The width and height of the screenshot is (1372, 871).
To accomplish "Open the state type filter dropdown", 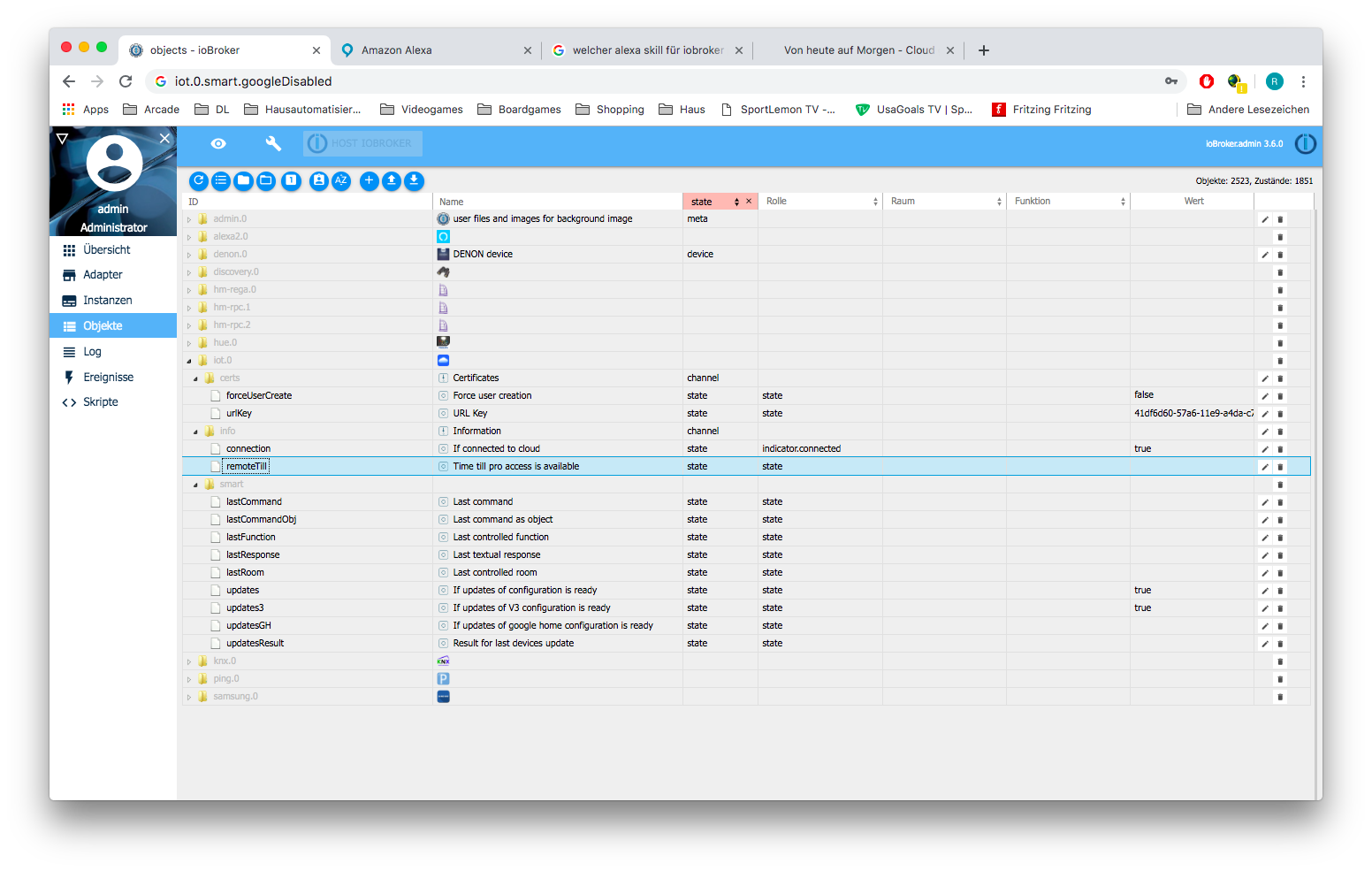I will coord(714,202).
